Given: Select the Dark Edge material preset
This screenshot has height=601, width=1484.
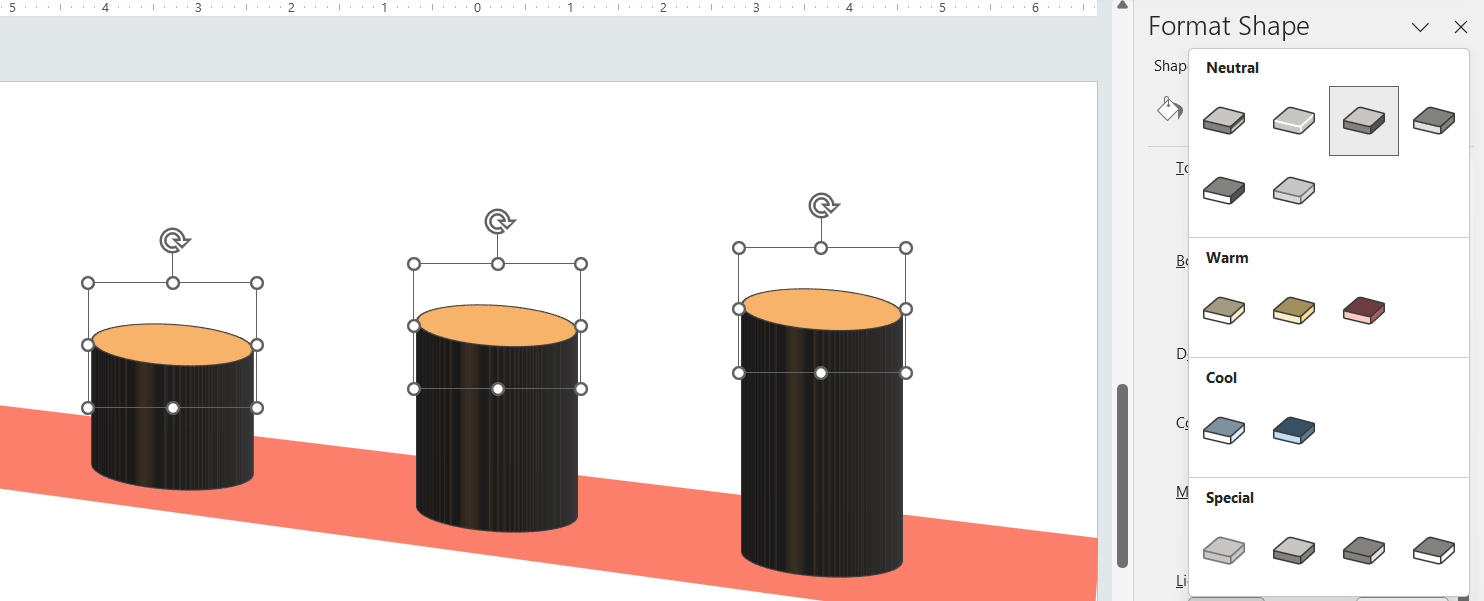Looking at the screenshot, I should pyautogui.click(x=1224, y=190).
